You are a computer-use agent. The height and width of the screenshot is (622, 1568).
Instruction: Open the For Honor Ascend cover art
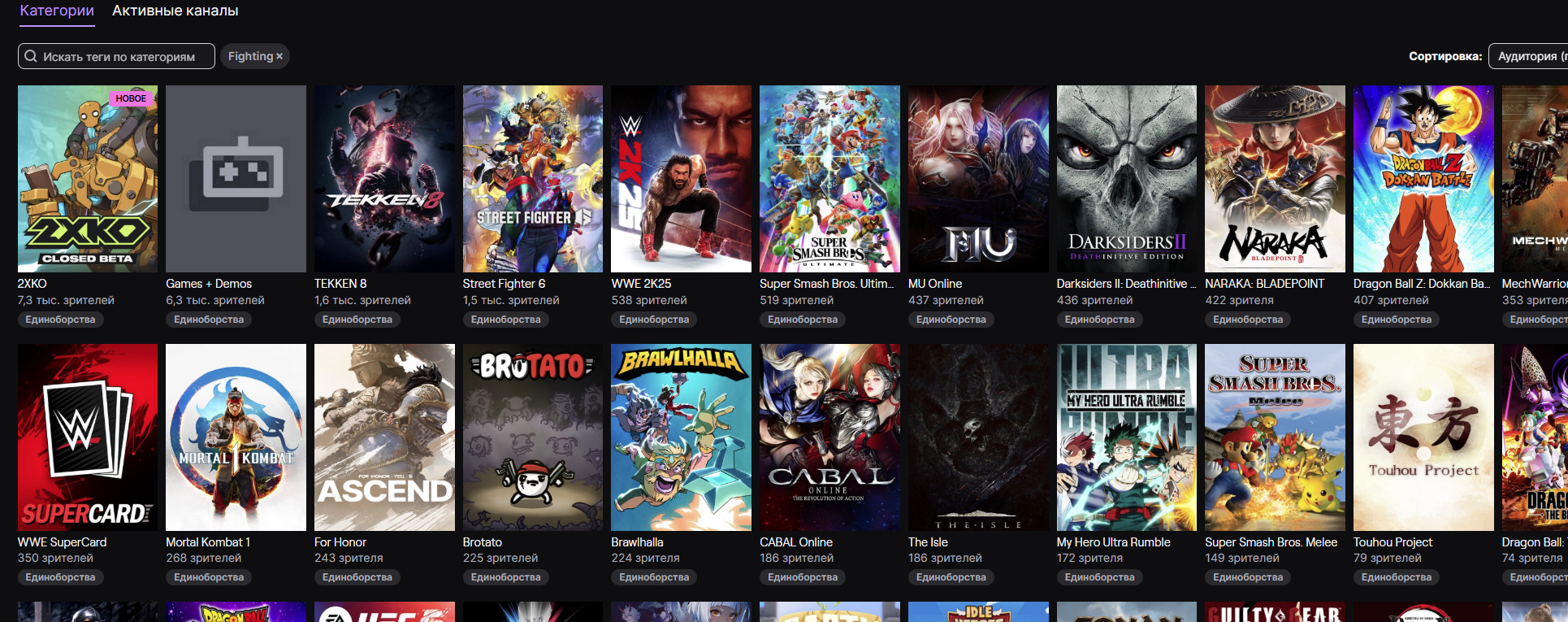(384, 437)
